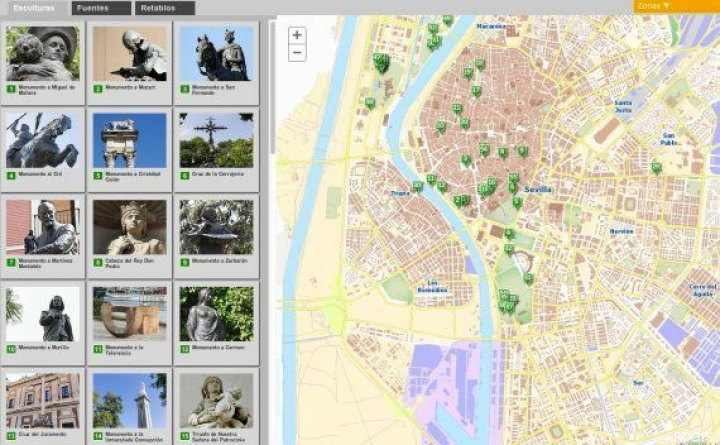Screen dimensions: 720x445
Task: Zoom in on the map
Action: 297,35
